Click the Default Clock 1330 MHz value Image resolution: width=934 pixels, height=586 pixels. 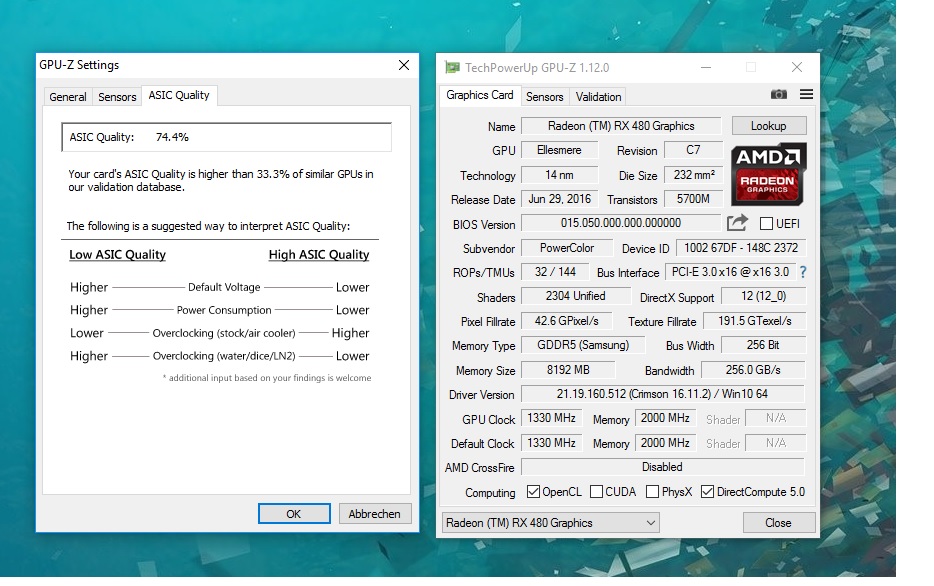click(x=552, y=443)
